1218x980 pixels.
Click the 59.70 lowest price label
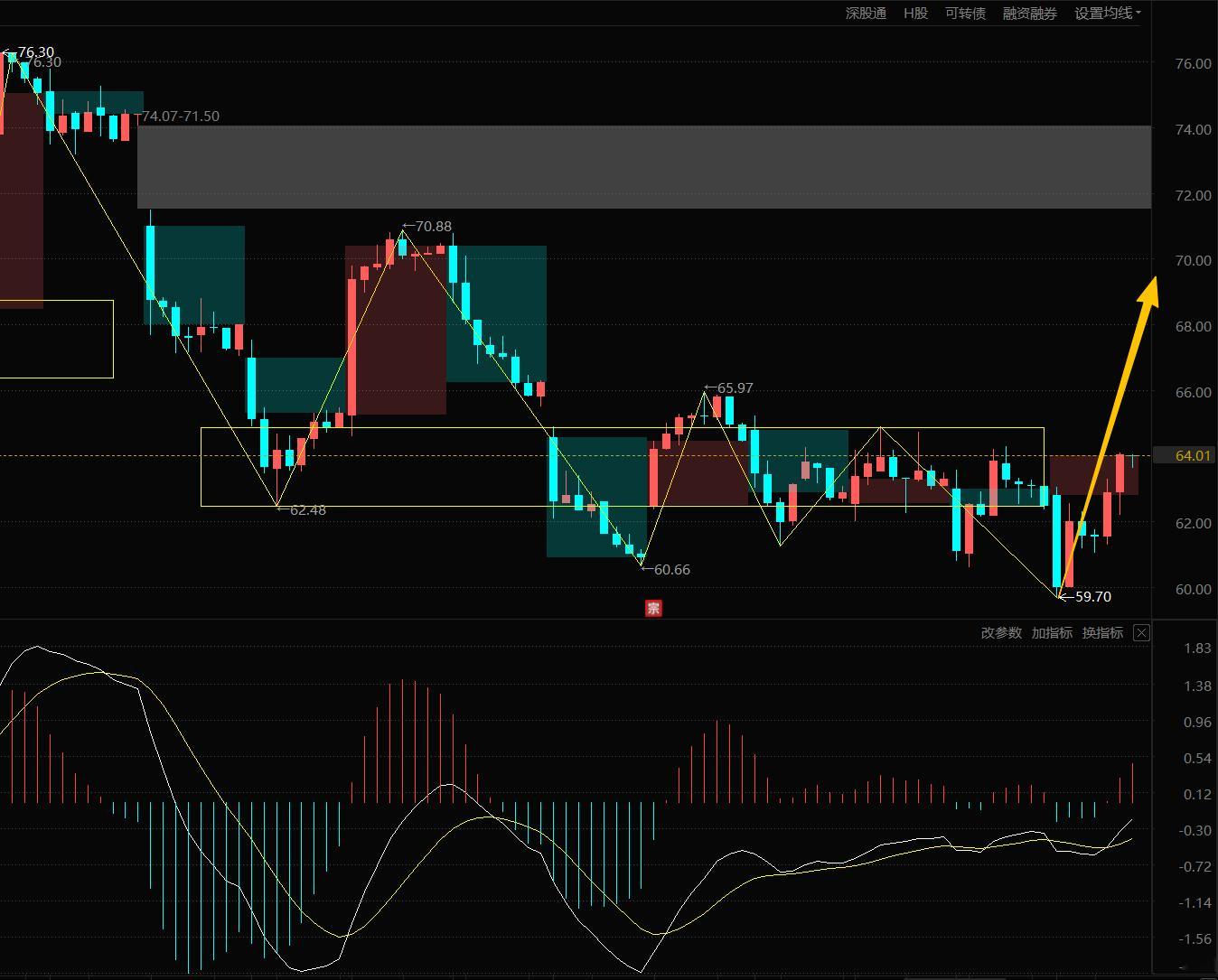[1093, 597]
